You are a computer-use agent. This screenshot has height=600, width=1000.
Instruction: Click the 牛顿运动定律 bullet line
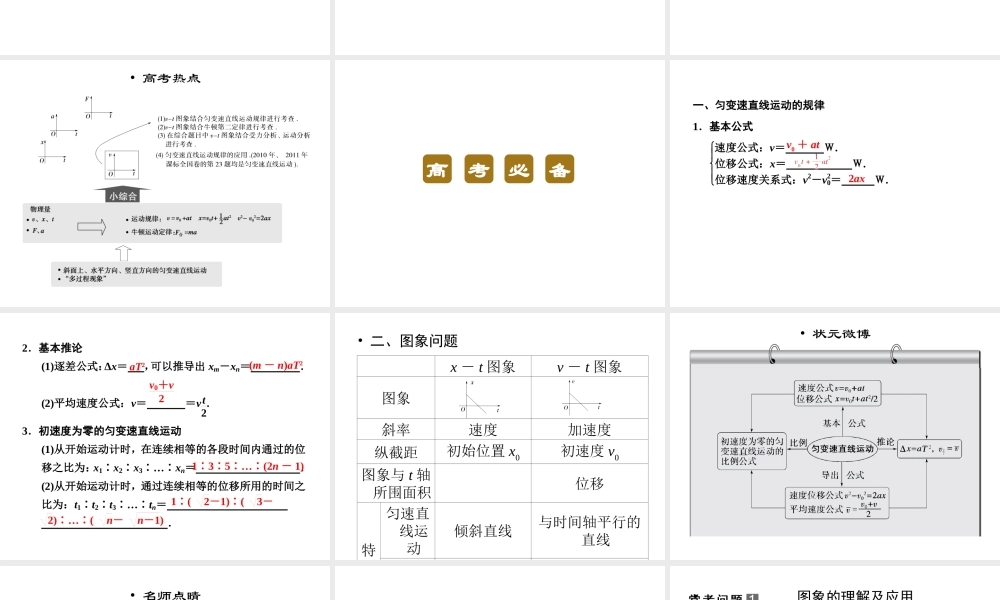coord(164,232)
